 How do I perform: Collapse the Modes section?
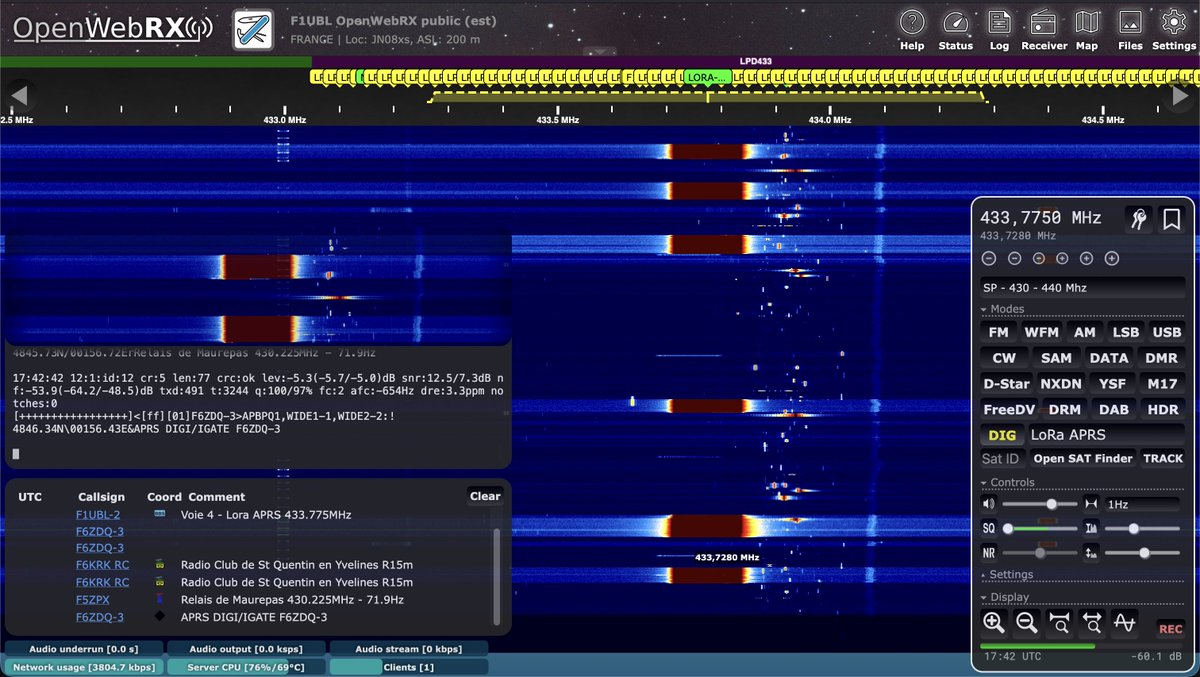[1082, 310]
